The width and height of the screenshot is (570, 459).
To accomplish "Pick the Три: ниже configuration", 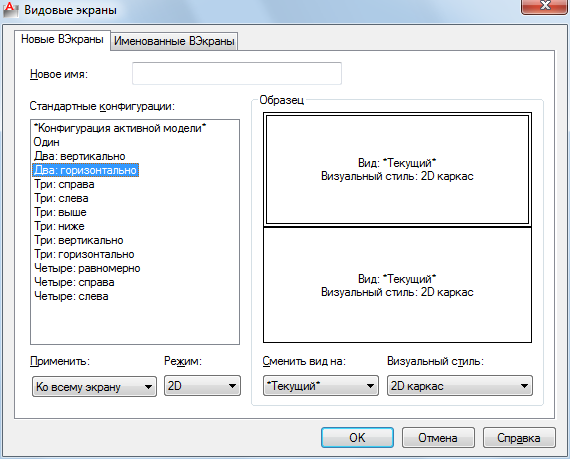I will coord(59,226).
